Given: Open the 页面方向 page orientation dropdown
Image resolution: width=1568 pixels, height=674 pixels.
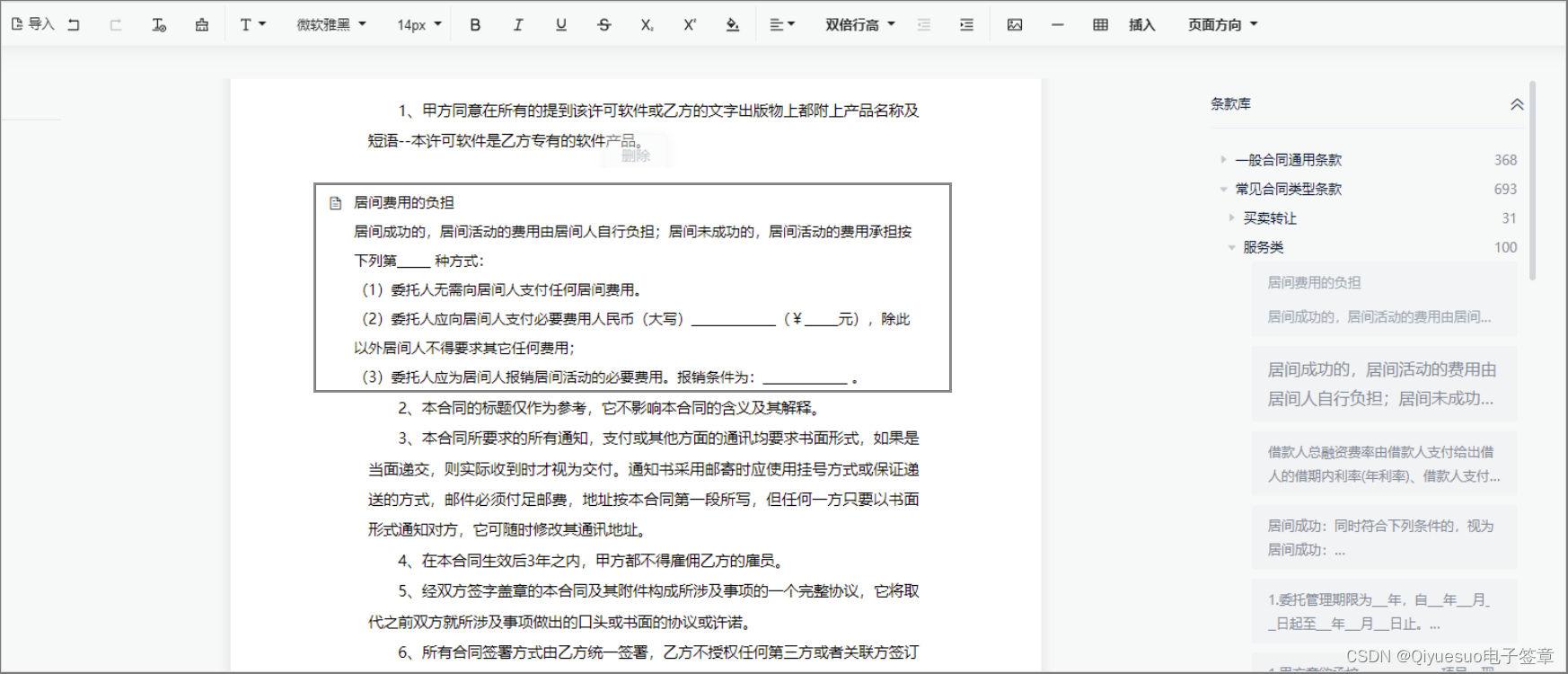Looking at the screenshot, I should [x=1222, y=25].
